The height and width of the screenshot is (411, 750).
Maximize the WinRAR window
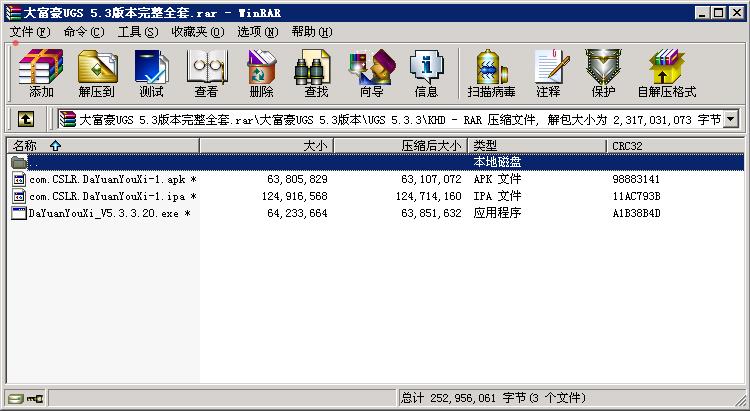(718, 13)
